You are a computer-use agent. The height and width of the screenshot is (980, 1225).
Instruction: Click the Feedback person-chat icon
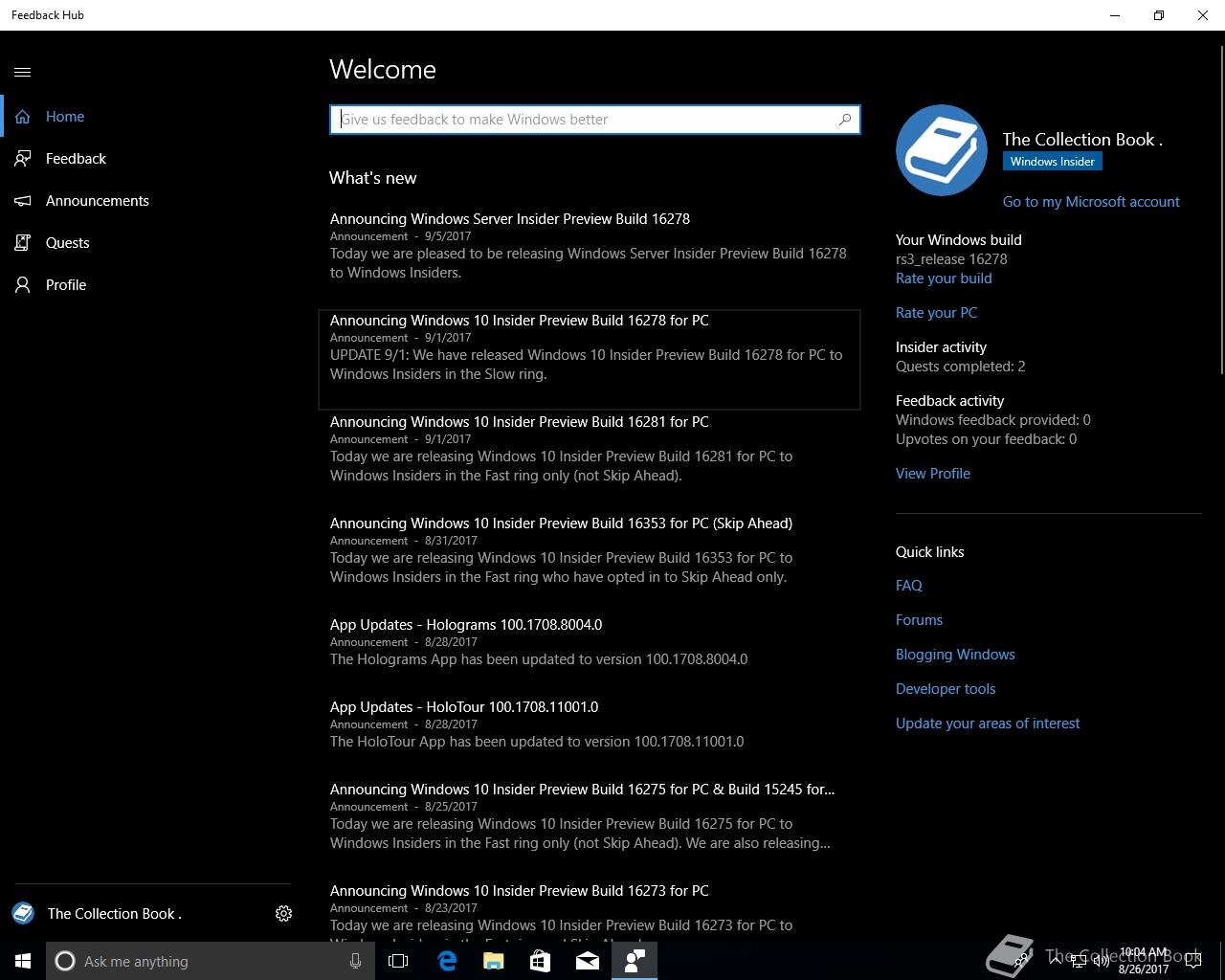(x=23, y=159)
